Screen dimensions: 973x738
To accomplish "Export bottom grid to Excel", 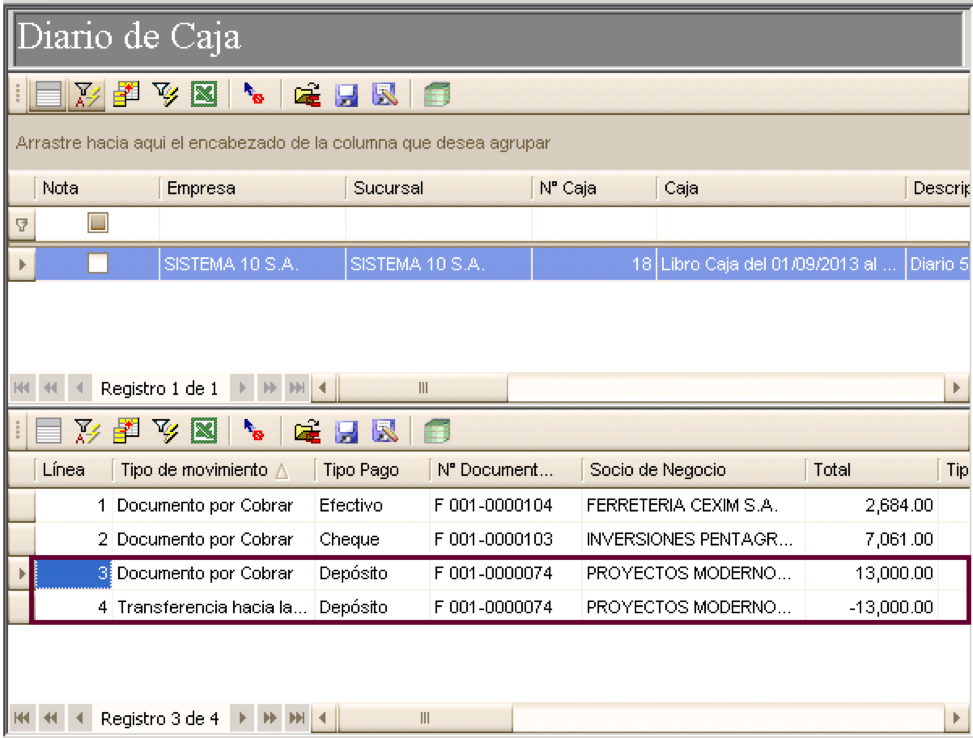I will (204, 431).
